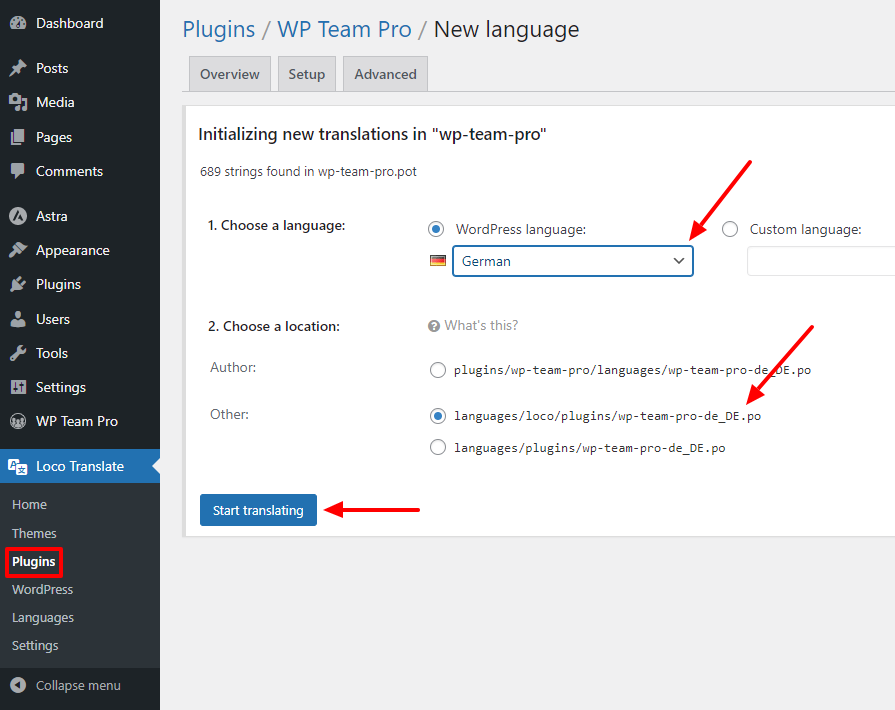Open the German language dropdown

(573, 261)
